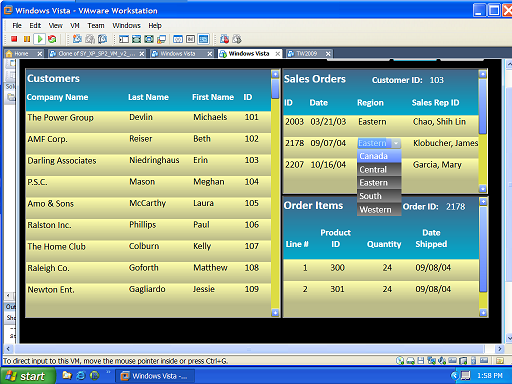Click the Unity mode toolbar icon
The image size is (512, 384).
pos(161,39)
